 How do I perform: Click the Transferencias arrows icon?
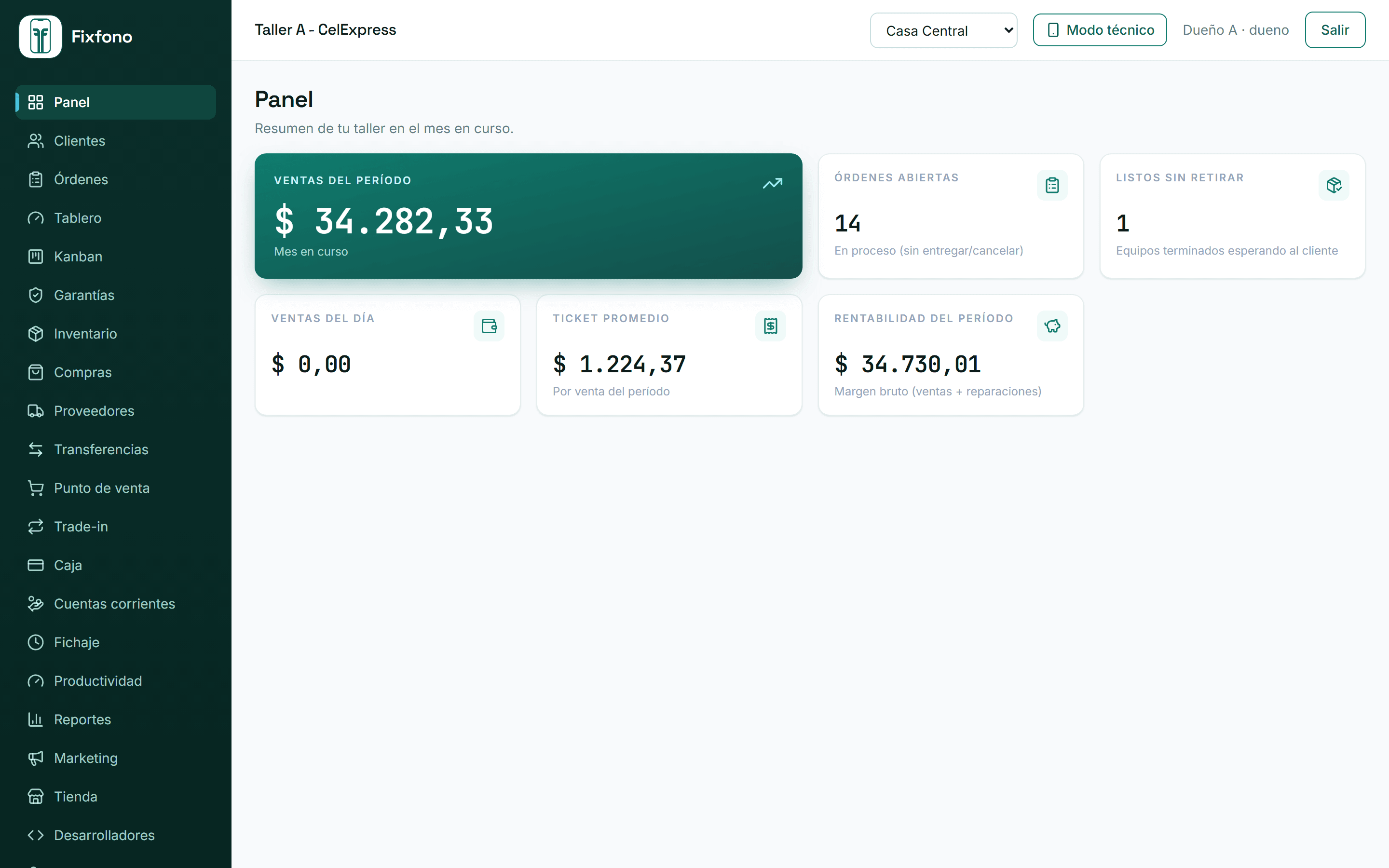(36, 449)
